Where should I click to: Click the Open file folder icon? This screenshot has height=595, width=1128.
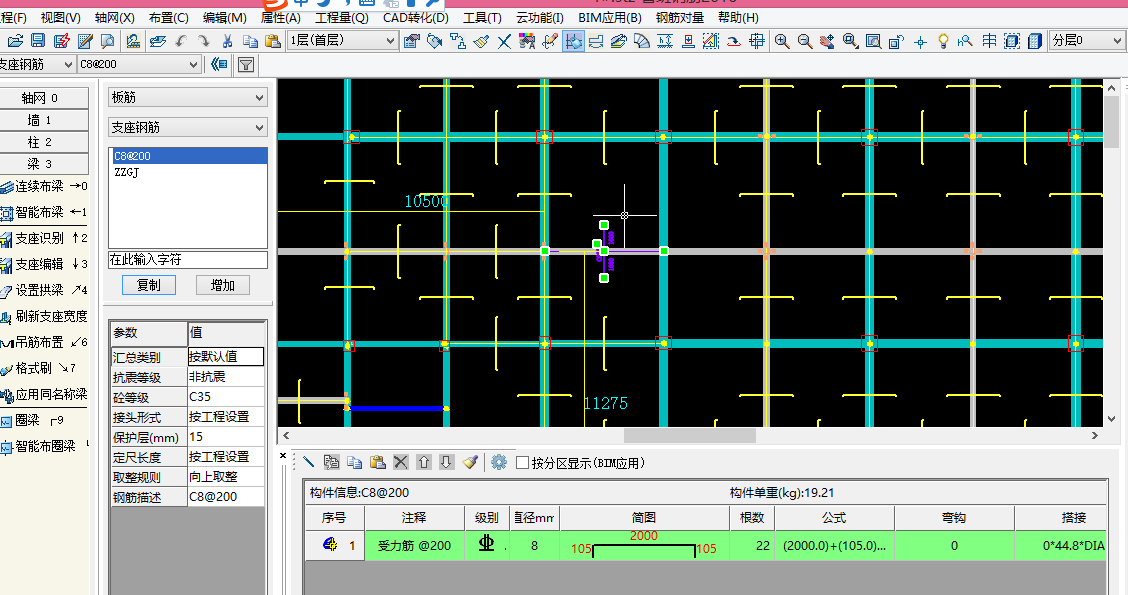pos(15,41)
